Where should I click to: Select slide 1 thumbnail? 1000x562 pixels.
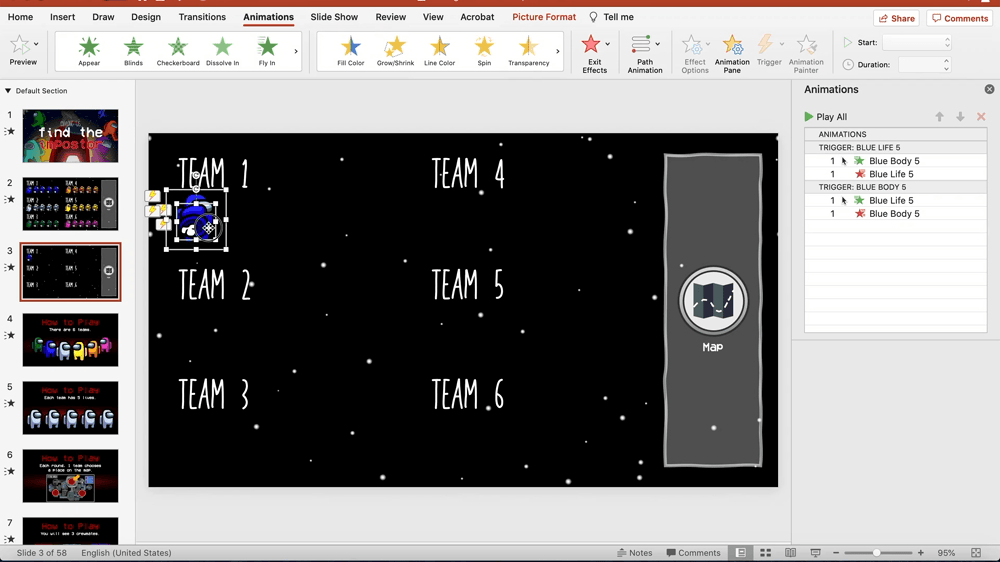click(70, 136)
